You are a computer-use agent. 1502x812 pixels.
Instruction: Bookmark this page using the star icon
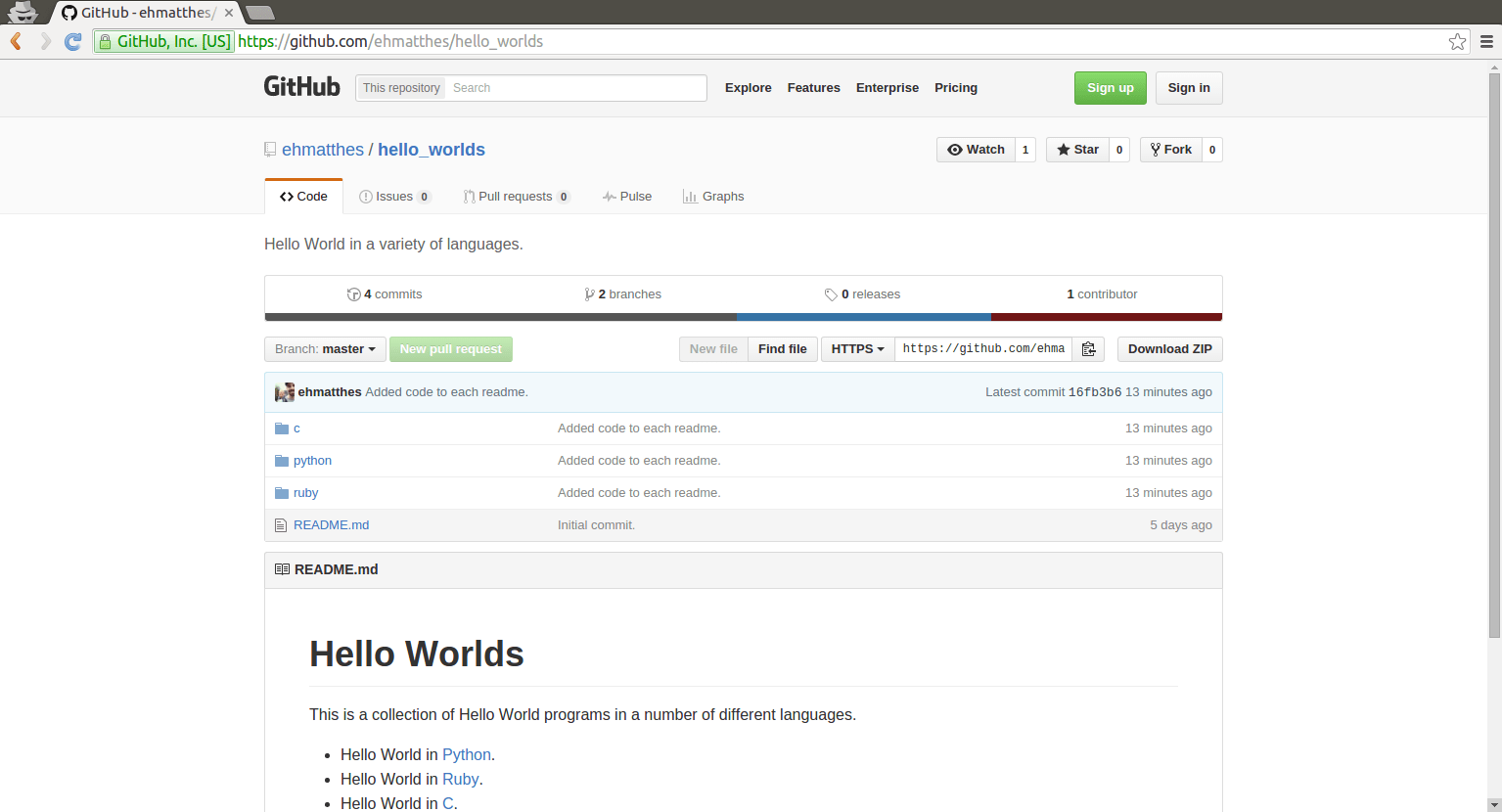point(1457,41)
